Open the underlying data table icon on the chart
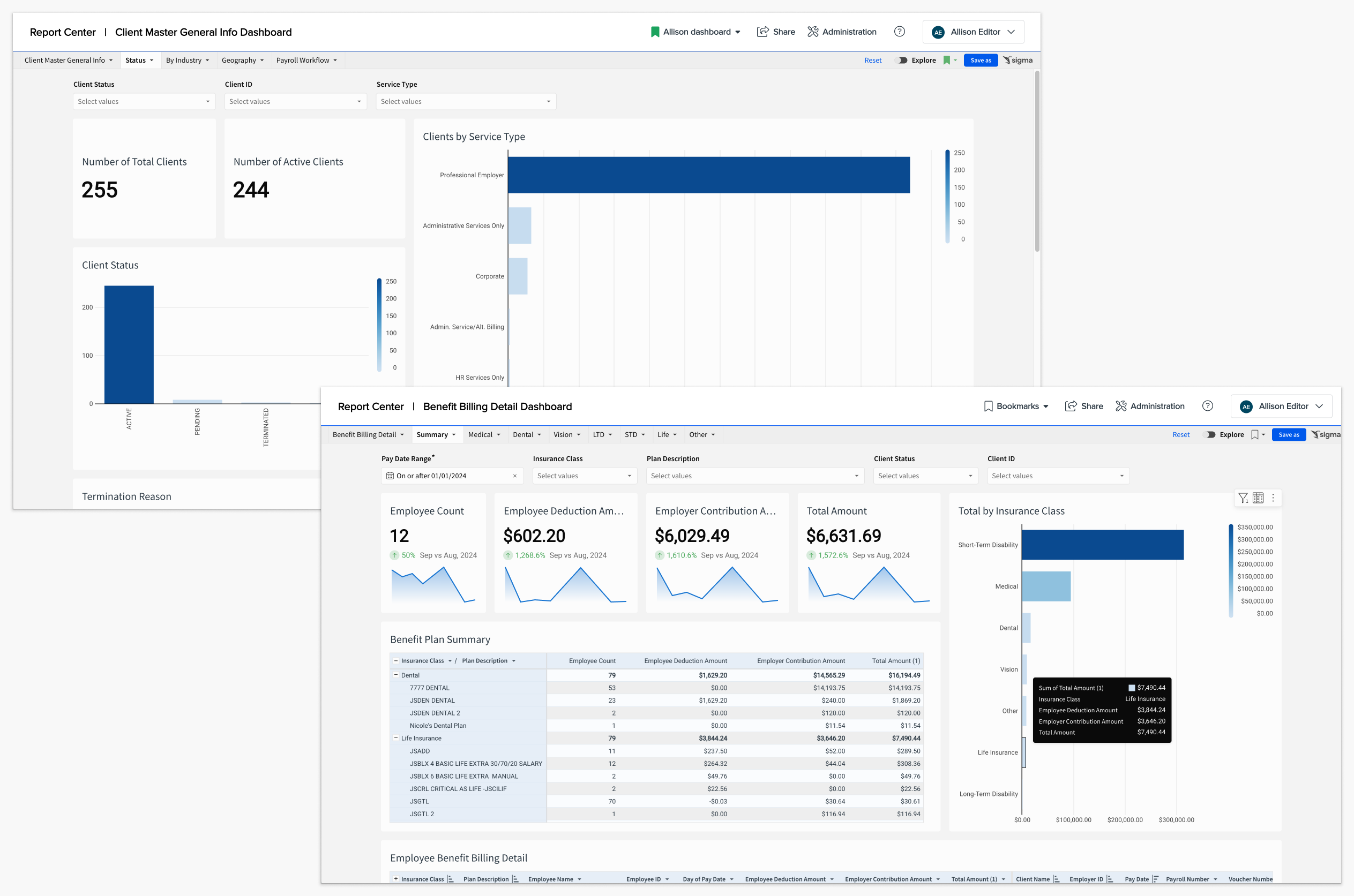 tap(1258, 498)
